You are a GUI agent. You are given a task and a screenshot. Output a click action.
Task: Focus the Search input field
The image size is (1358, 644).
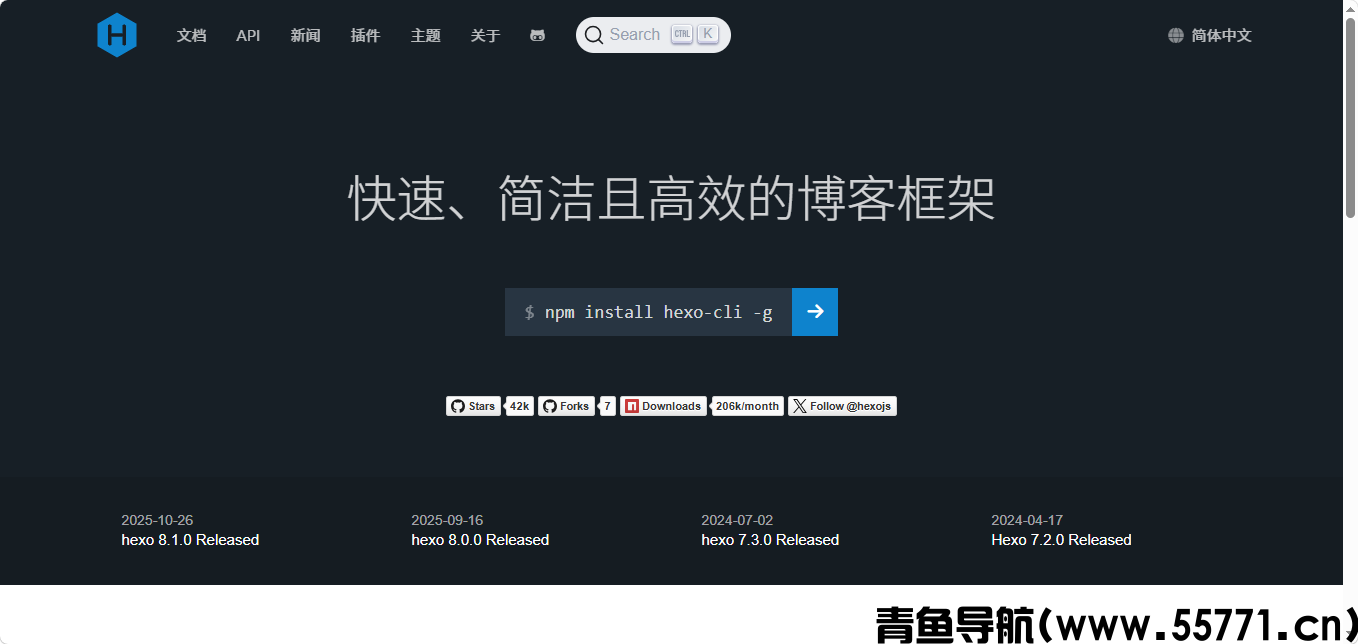tap(653, 35)
